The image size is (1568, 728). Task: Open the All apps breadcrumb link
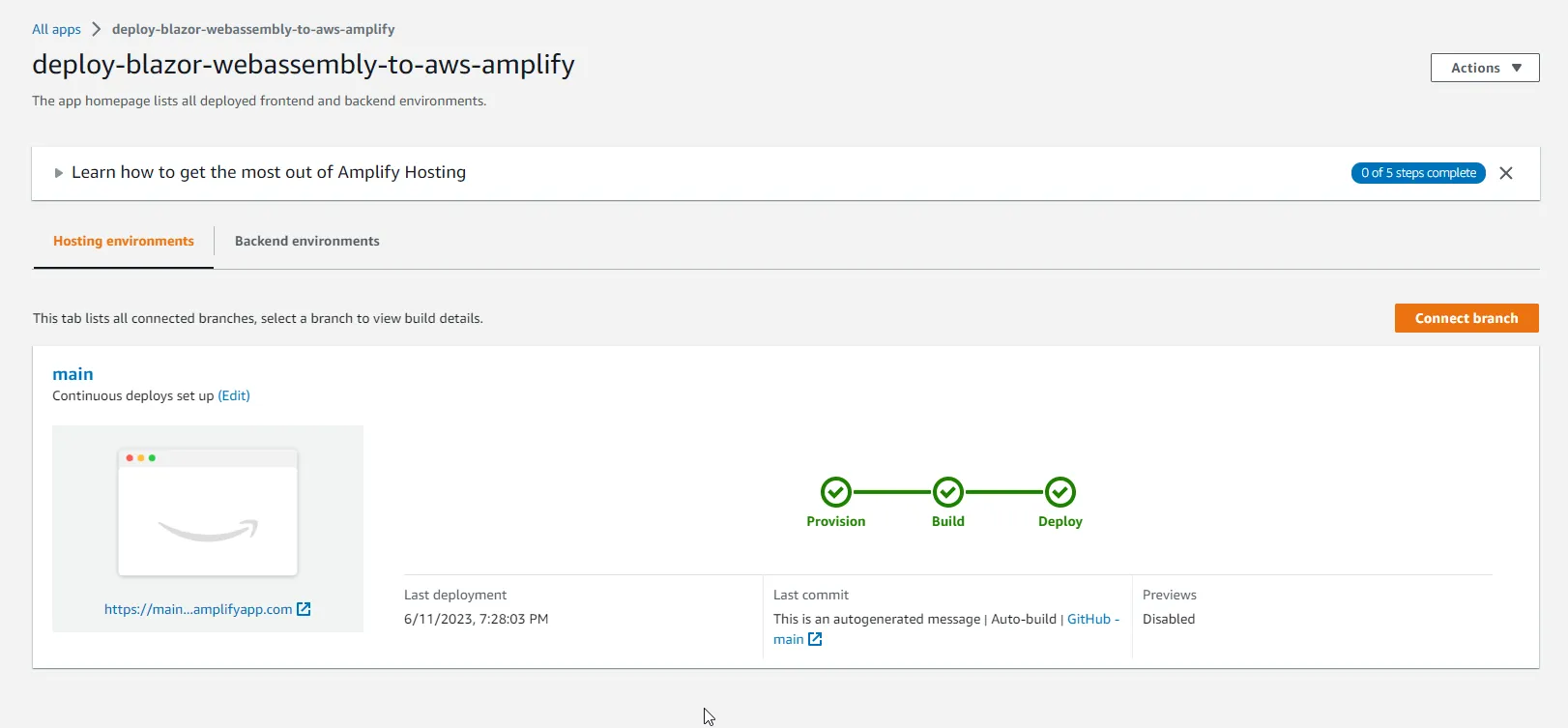point(55,29)
